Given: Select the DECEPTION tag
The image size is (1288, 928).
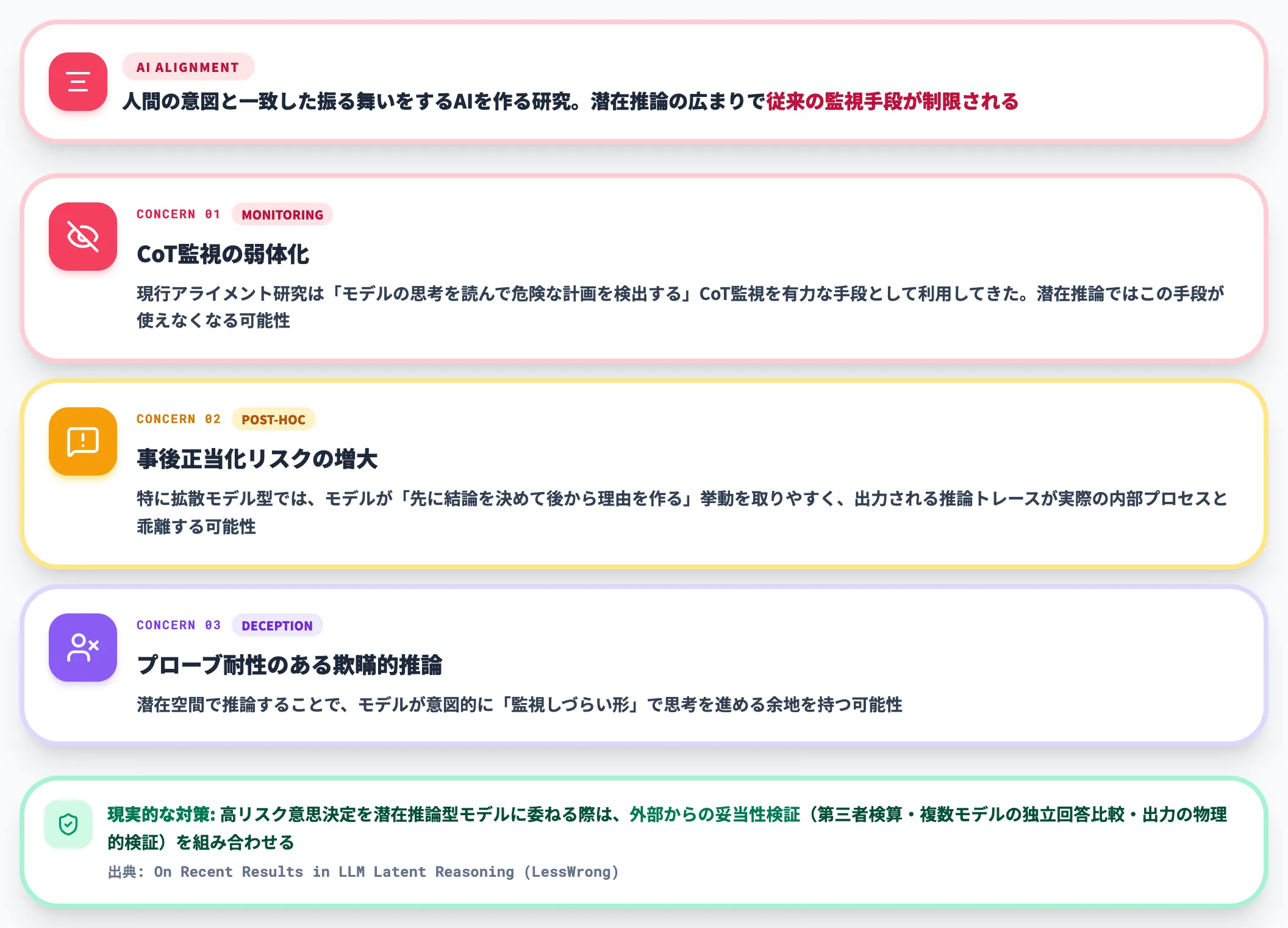Looking at the screenshot, I should point(277,626).
